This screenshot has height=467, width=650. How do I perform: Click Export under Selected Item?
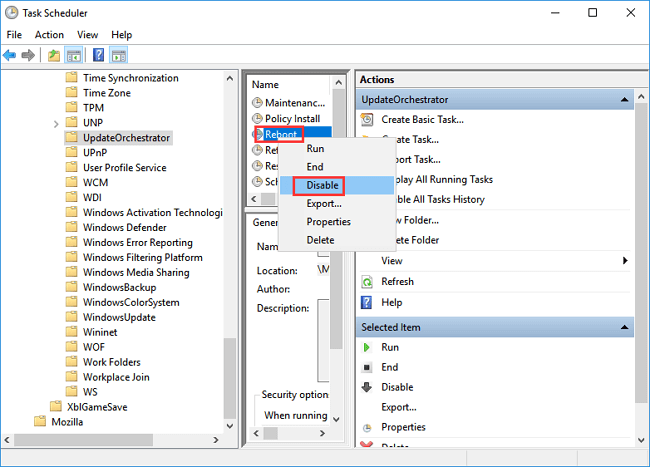coord(399,407)
